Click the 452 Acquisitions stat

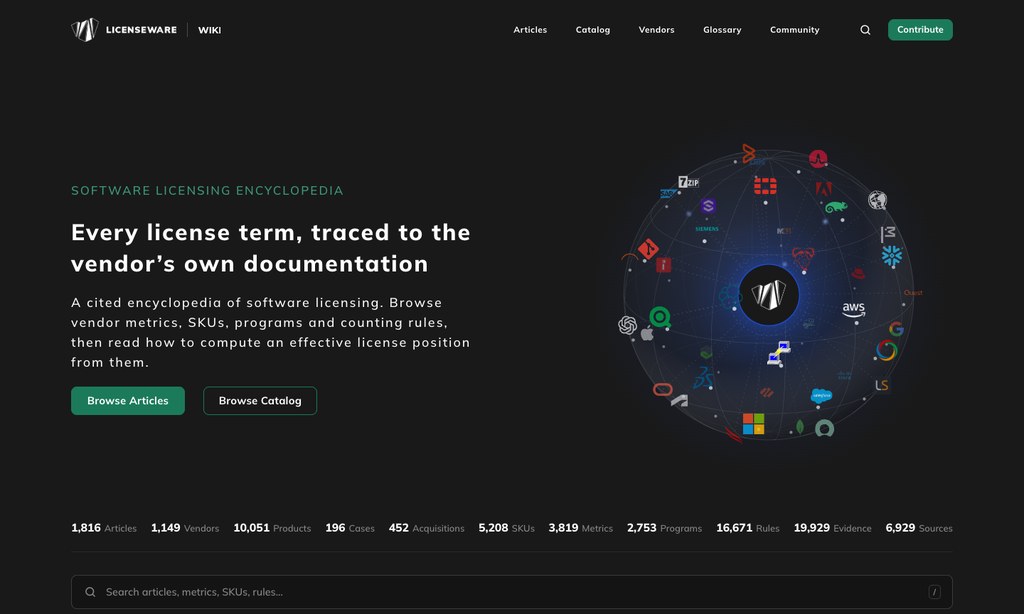pyautogui.click(x=426, y=528)
